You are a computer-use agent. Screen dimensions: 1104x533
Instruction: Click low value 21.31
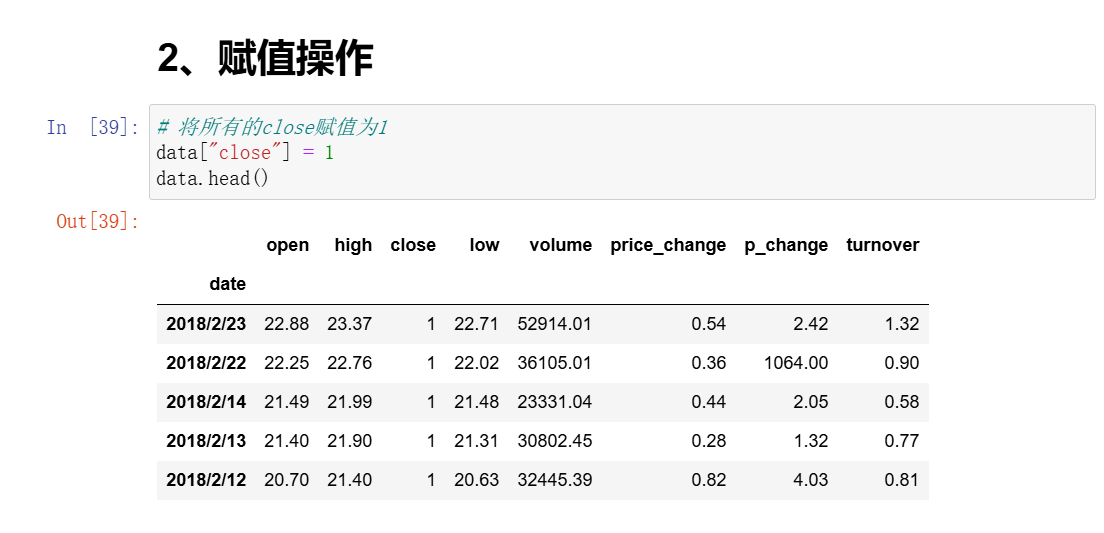(477, 441)
